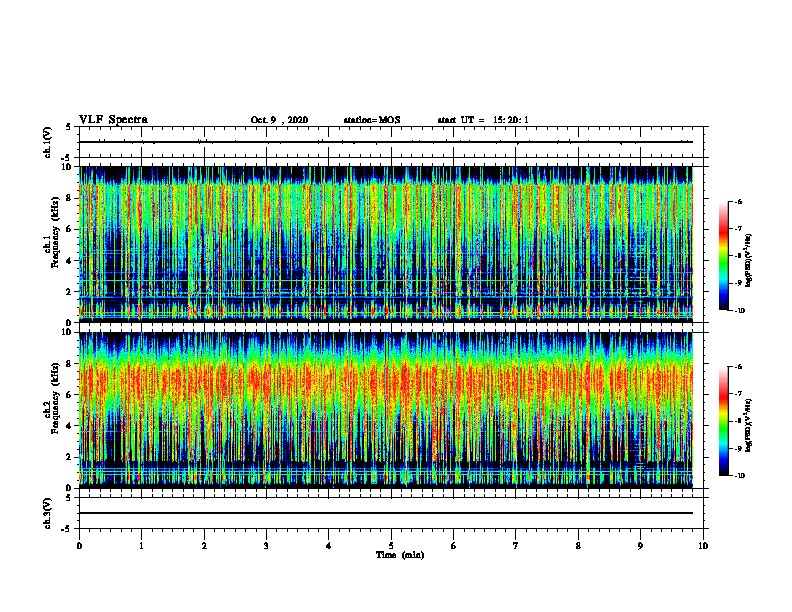Click time-axis tick label "3"
The image size is (792, 612).
click(x=266, y=546)
